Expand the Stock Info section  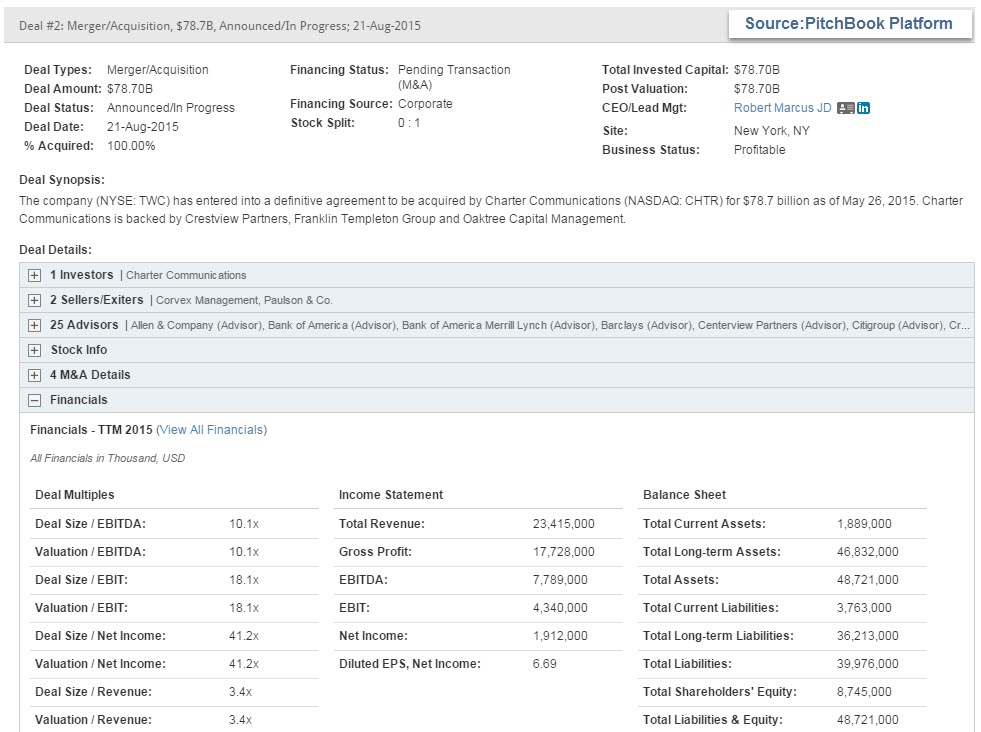click(34, 350)
